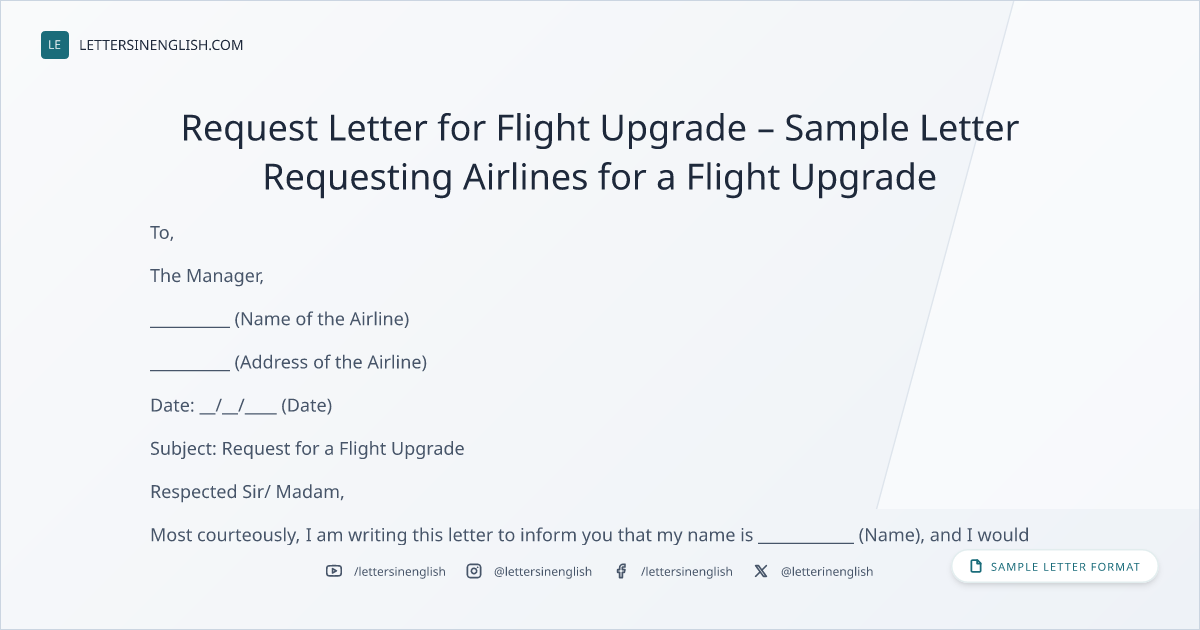This screenshot has height=630, width=1200.
Task: Click the Respected Sir/ Madam salutation
Action: [x=247, y=492]
